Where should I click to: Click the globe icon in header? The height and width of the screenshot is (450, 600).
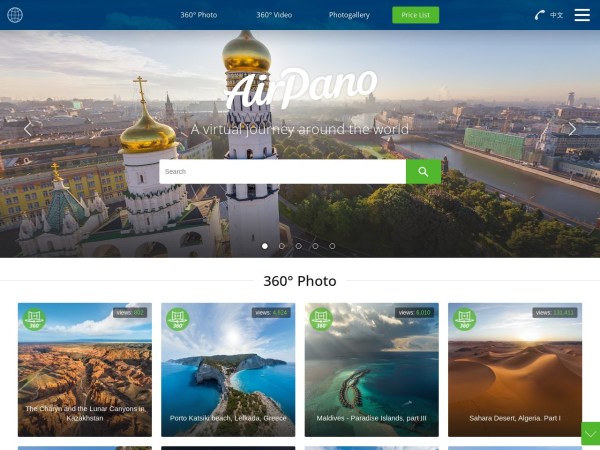tap(15, 15)
